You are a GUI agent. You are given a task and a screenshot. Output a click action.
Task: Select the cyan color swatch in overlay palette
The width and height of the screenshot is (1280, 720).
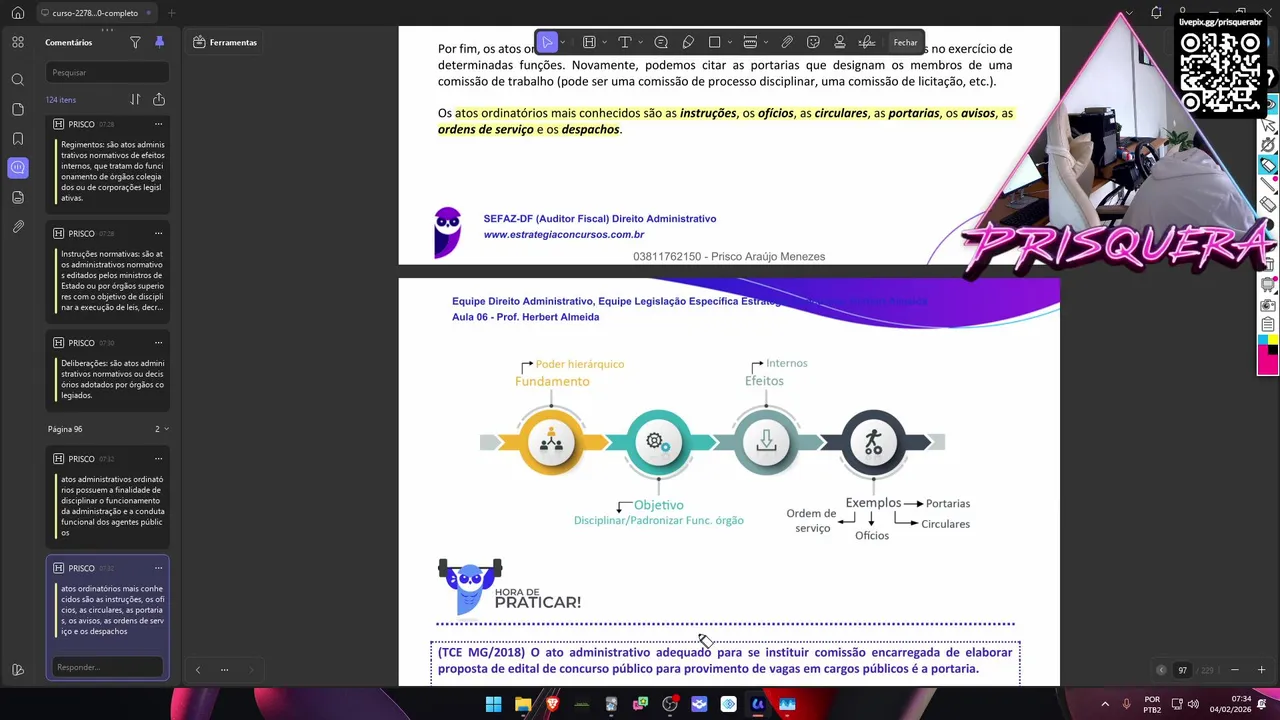pos(1263,341)
